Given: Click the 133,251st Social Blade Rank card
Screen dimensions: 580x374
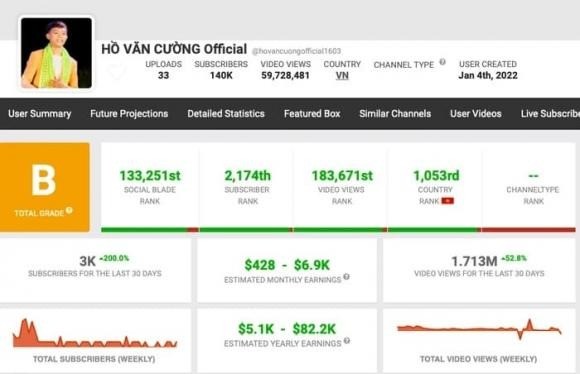Looking at the screenshot, I should [x=150, y=187].
